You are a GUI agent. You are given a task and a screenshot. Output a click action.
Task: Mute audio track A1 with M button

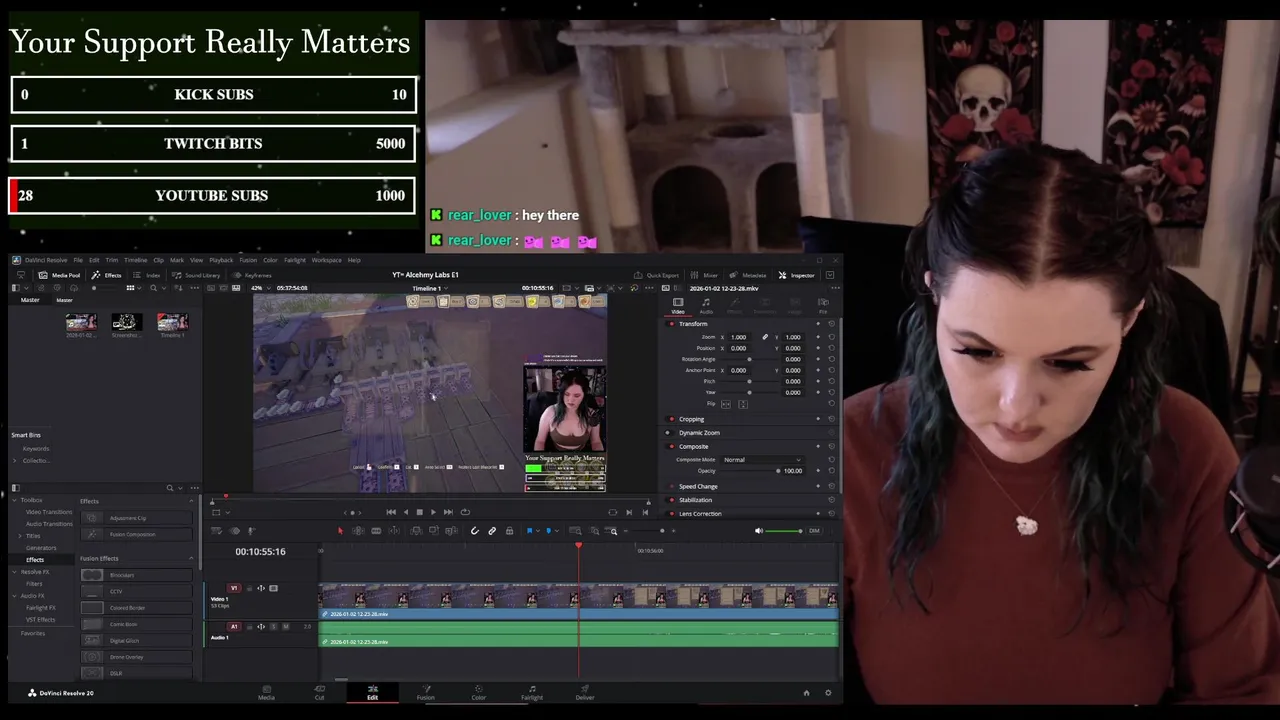point(286,627)
